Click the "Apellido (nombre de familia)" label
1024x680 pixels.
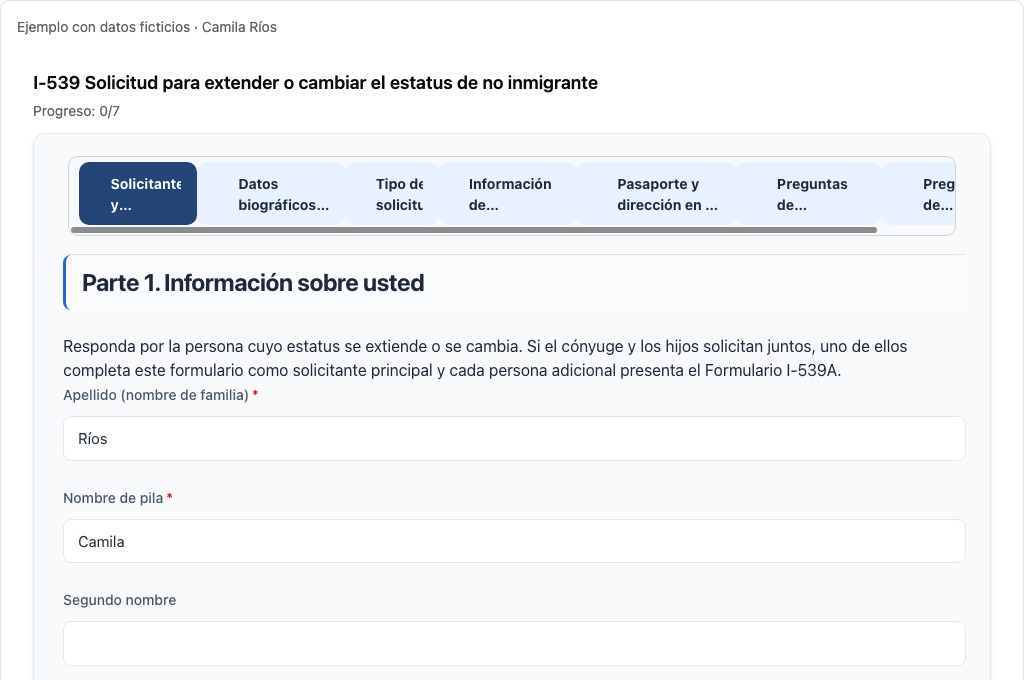(x=155, y=395)
